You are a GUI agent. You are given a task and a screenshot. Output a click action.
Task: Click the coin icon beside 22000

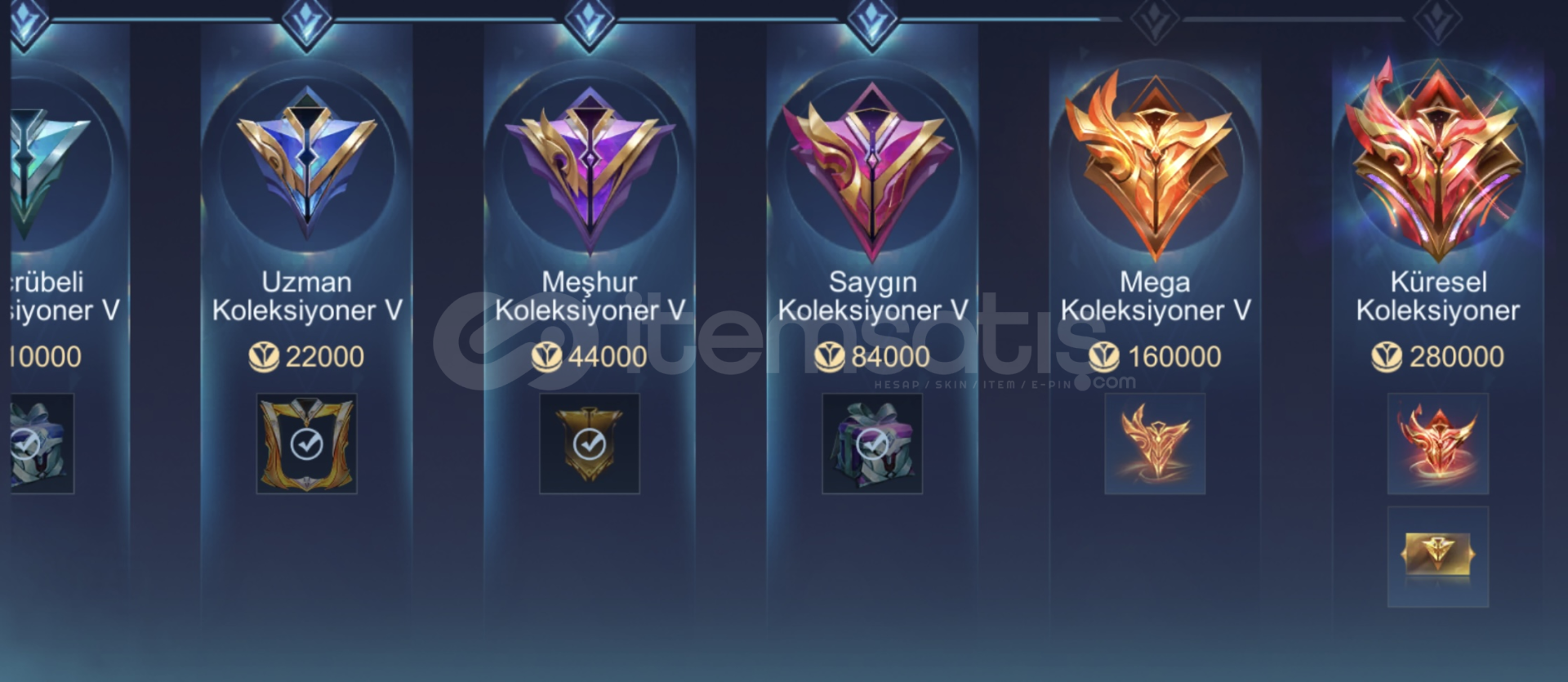(x=264, y=357)
